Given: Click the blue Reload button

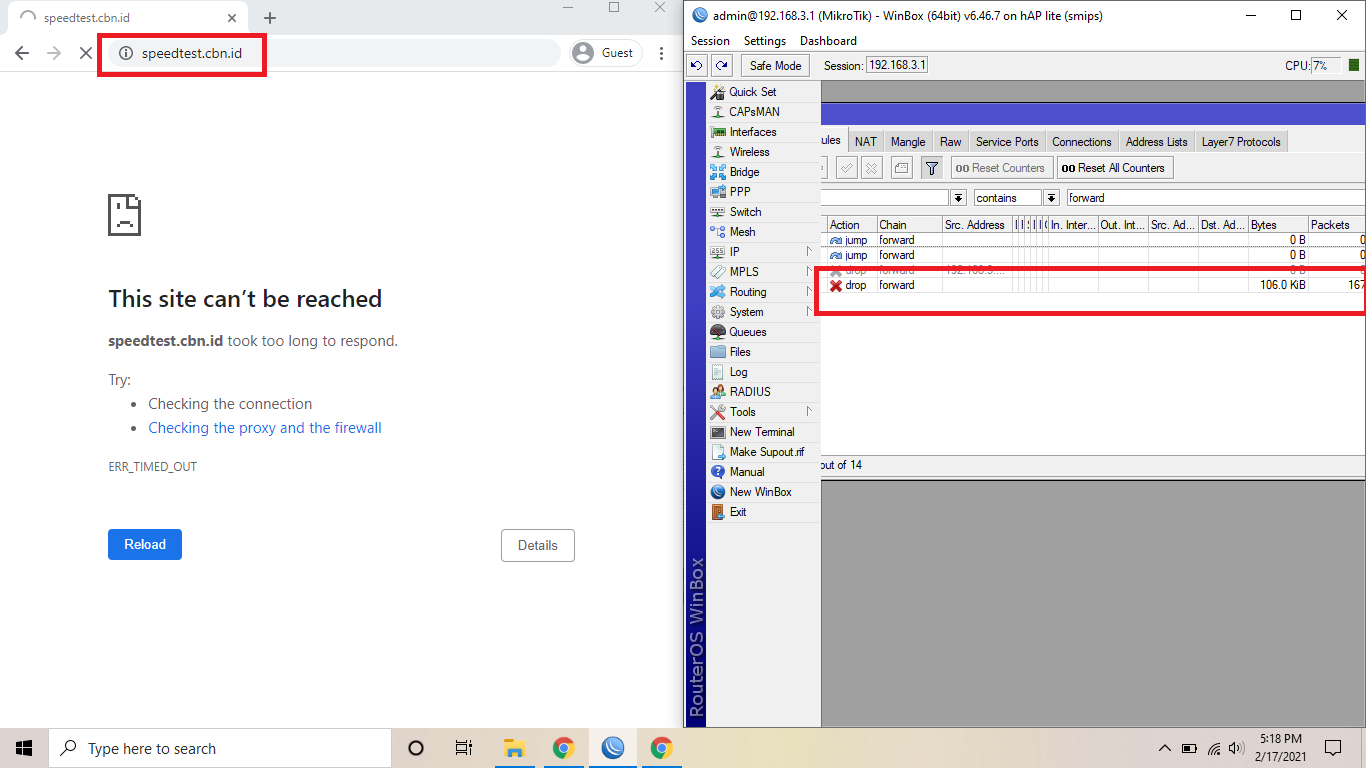Looking at the screenshot, I should tap(145, 544).
